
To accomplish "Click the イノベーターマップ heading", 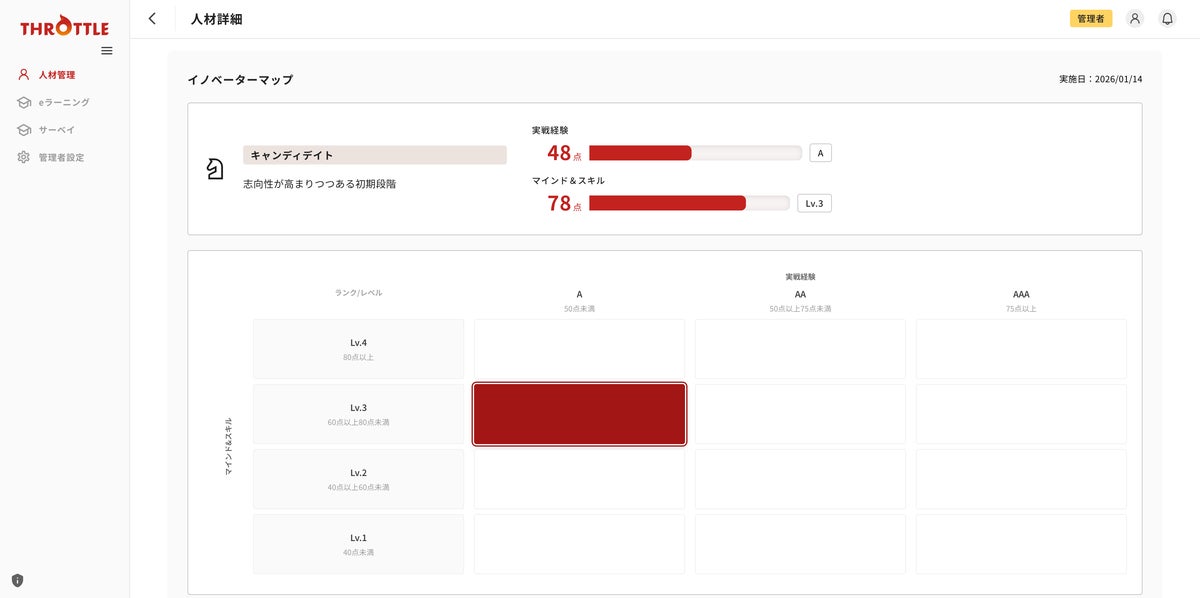I will point(240,79).
